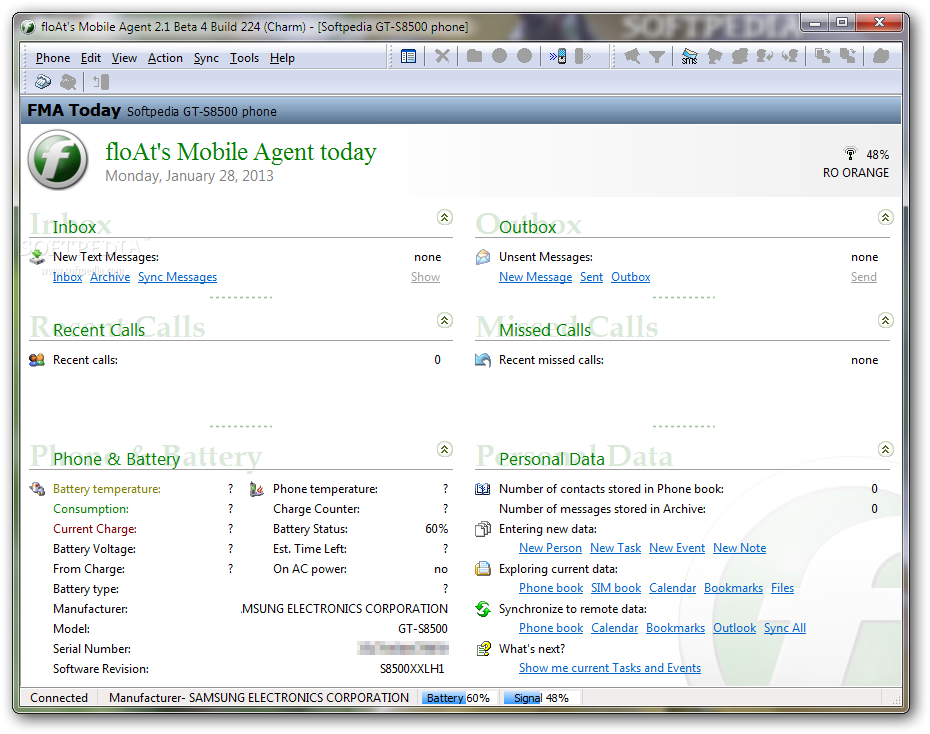Image resolution: width=930 pixels, height=734 pixels.
Task: Open the View menu
Action: coord(125,58)
